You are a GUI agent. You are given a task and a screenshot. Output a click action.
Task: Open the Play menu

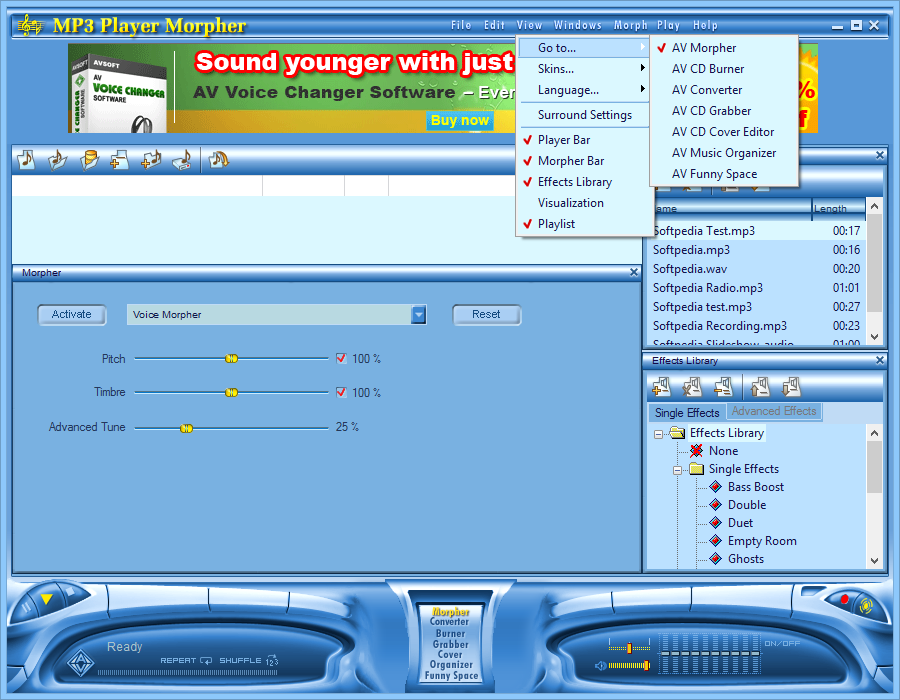(x=669, y=25)
